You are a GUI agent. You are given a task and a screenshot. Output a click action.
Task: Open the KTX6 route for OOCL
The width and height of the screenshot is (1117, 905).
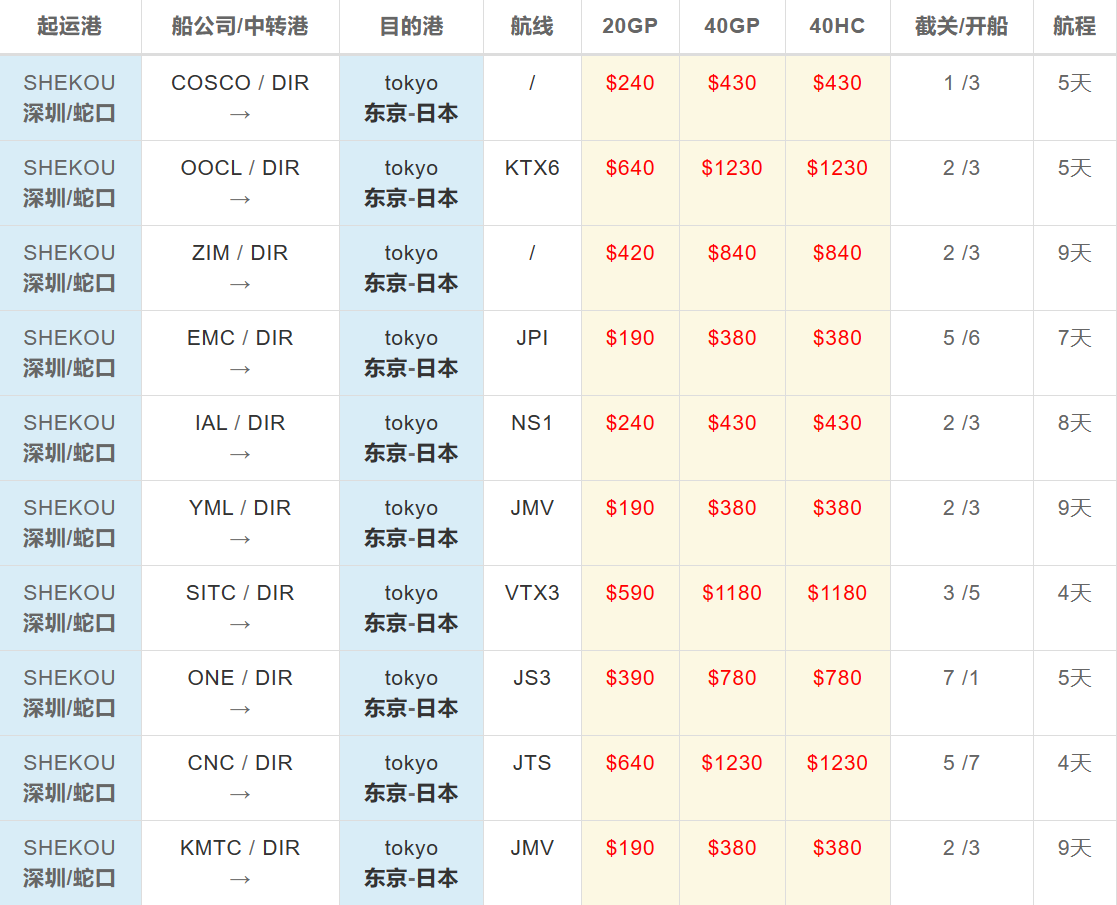[x=532, y=168]
